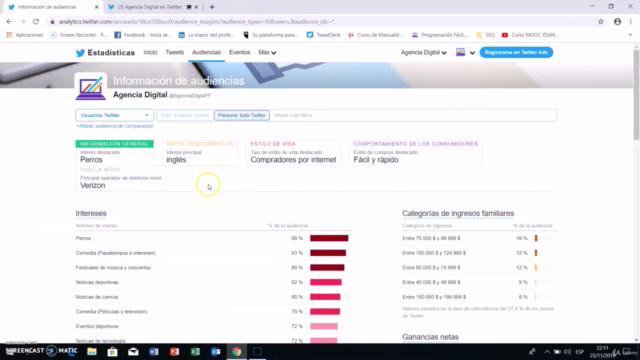640x360 pixels.
Task: Bookmark this page with the star icon
Action: coord(600,22)
